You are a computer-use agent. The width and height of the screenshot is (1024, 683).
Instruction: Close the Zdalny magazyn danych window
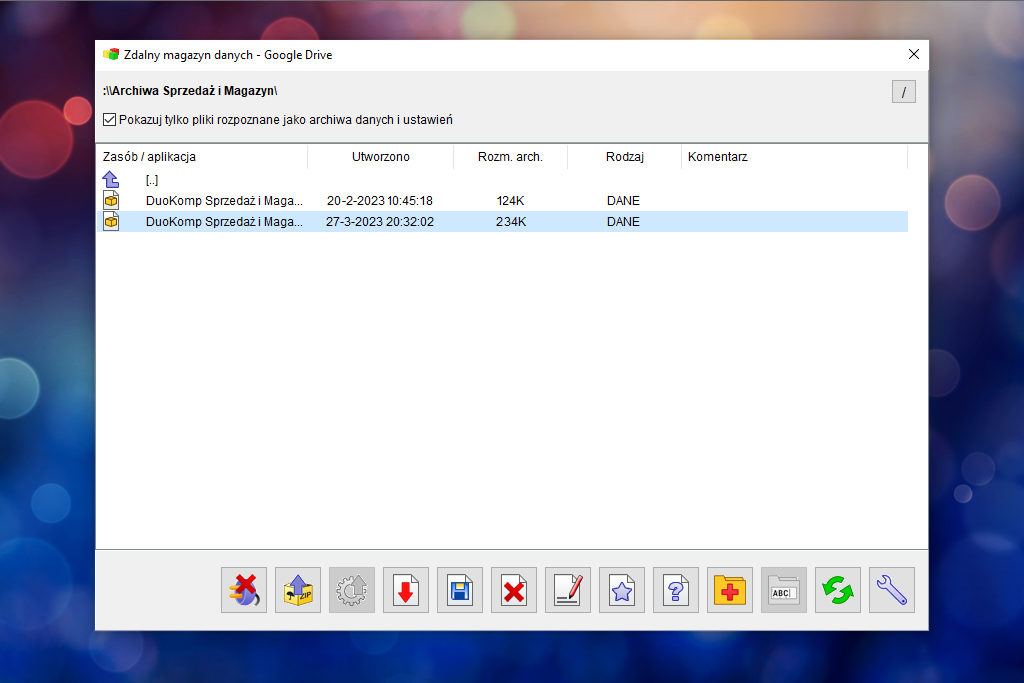point(914,55)
